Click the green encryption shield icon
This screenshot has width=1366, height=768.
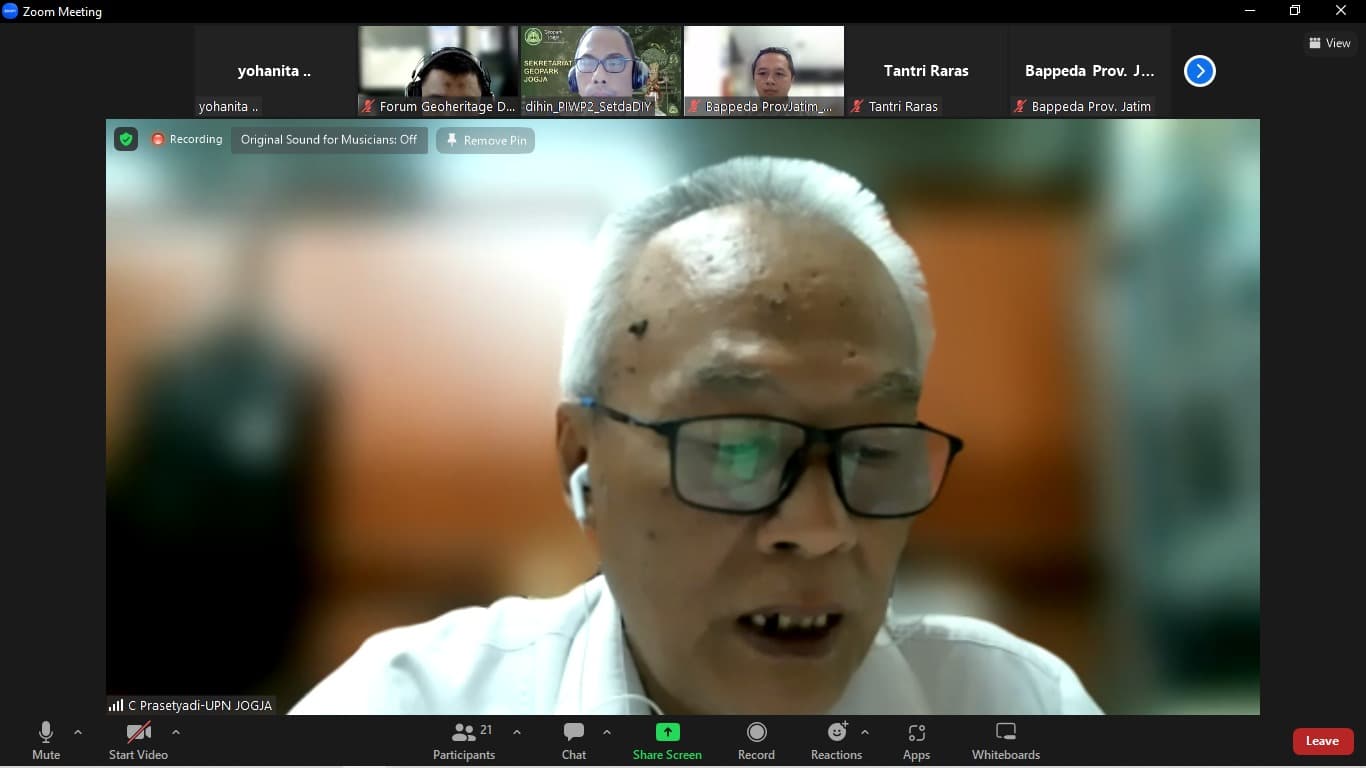pos(126,139)
